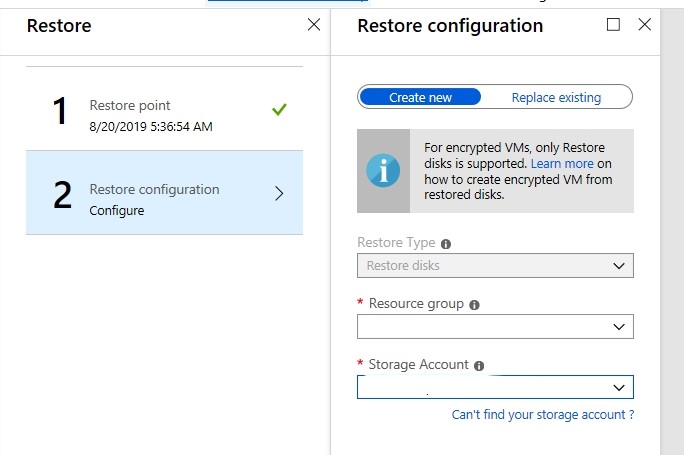Click inside the Storage Account field
This screenshot has width=684, height=455.
495,387
